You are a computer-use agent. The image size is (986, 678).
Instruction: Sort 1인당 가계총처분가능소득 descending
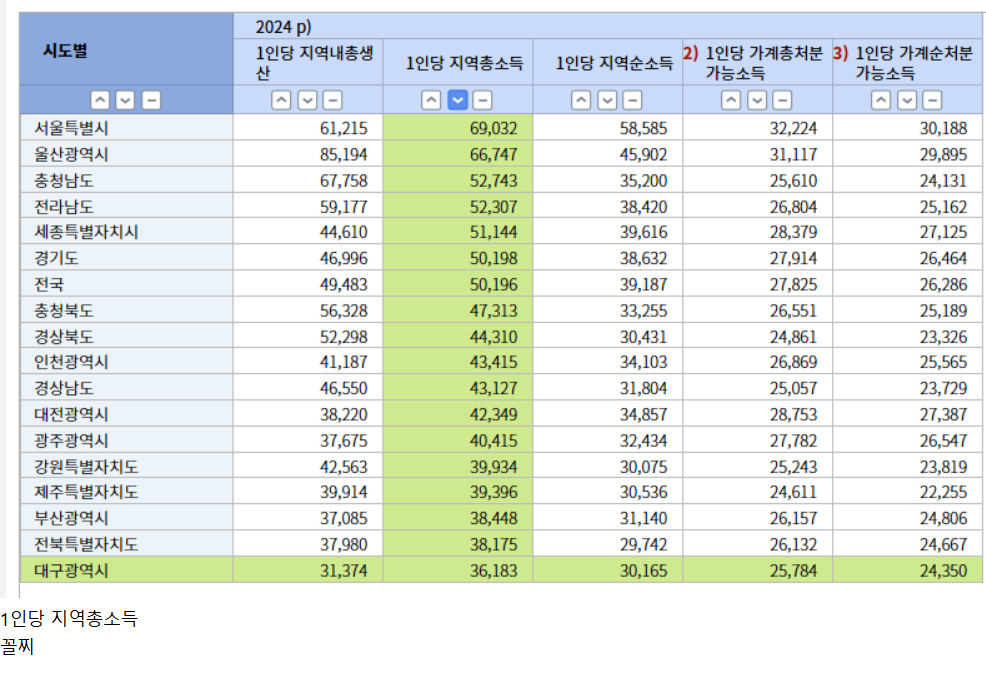coord(757,100)
